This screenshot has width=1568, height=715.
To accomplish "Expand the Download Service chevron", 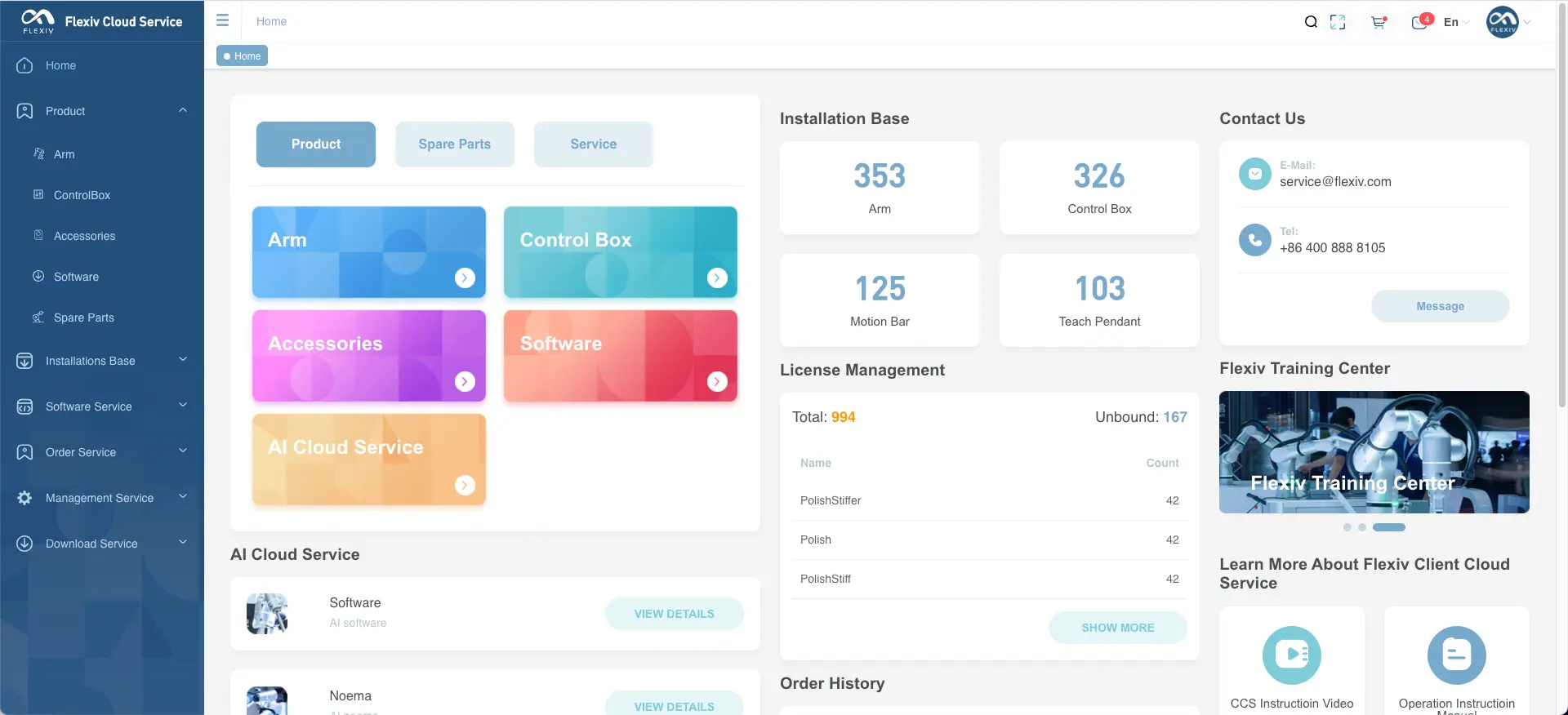I will click(183, 542).
